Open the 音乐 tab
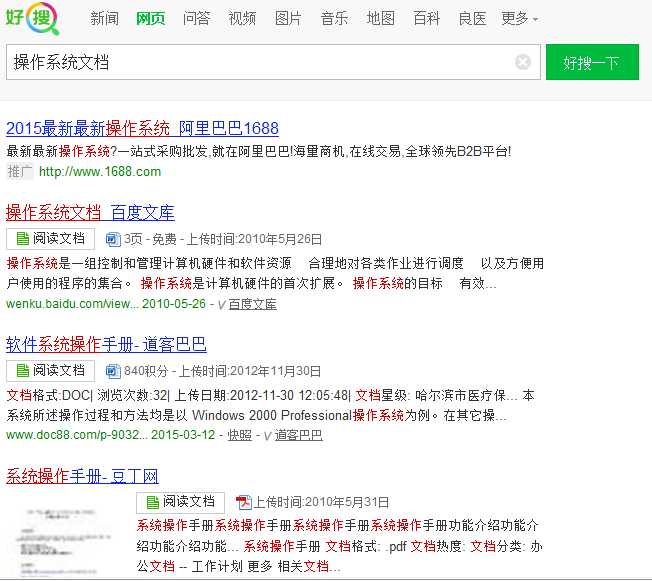Viewport: 652px width, 581px height. point(334,19)
